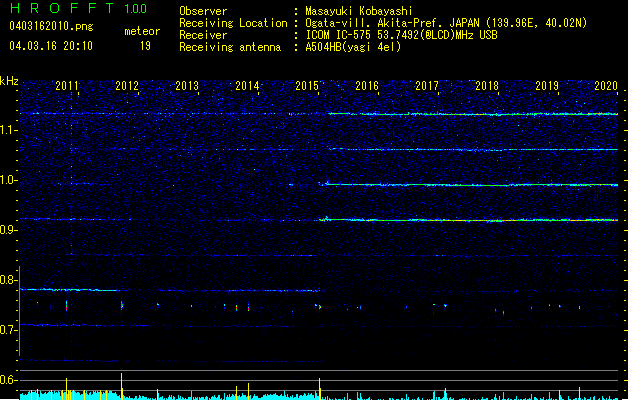Screen dimensions: 629x400
Task: Click the 2018 time axis marker
Action: (x=487, y=86)
